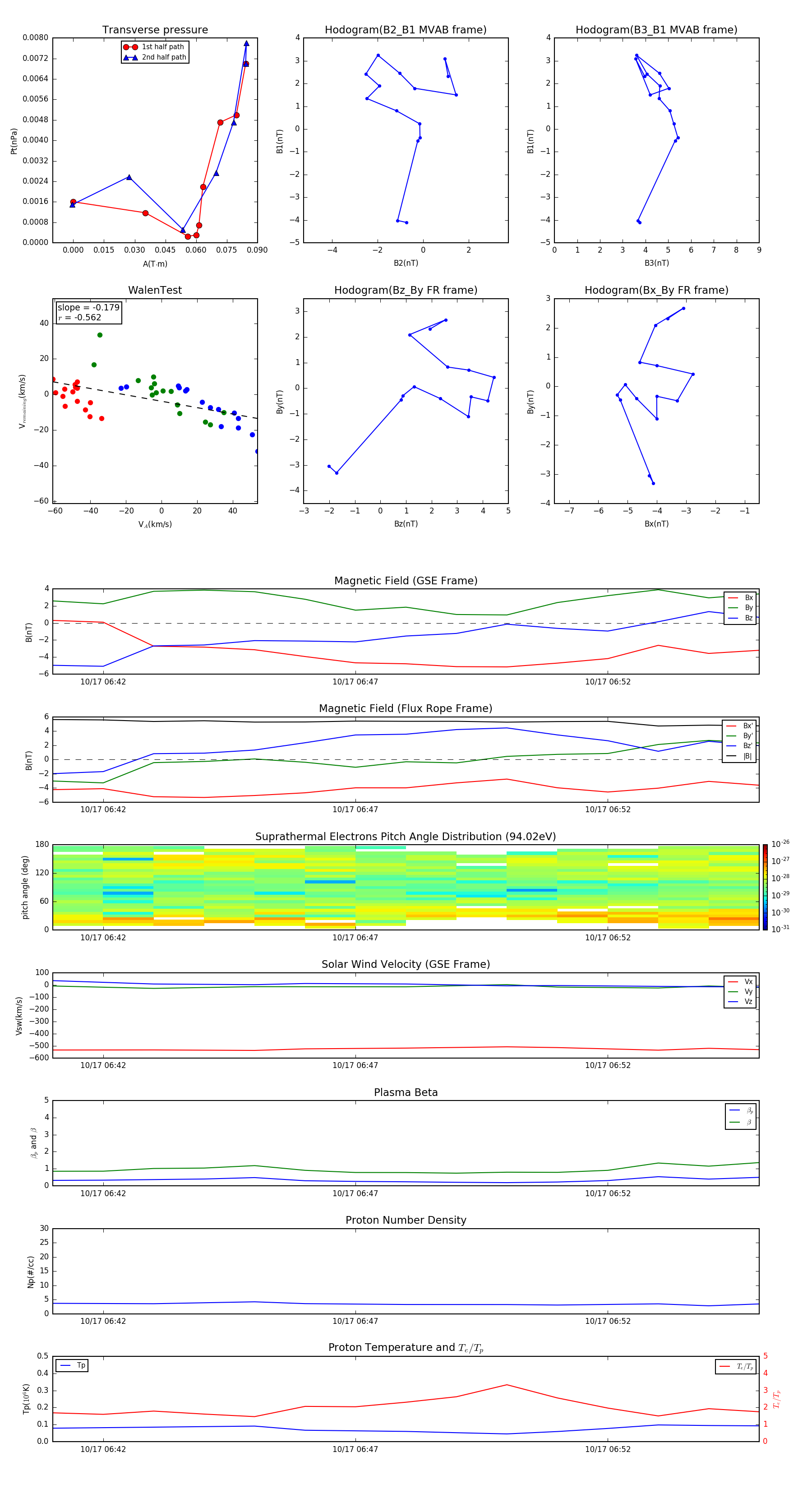Click the "V_remaining(km/s)" y-axis label
The height and width of the screenshot is (1489, 812).
(x=22, y=401)
